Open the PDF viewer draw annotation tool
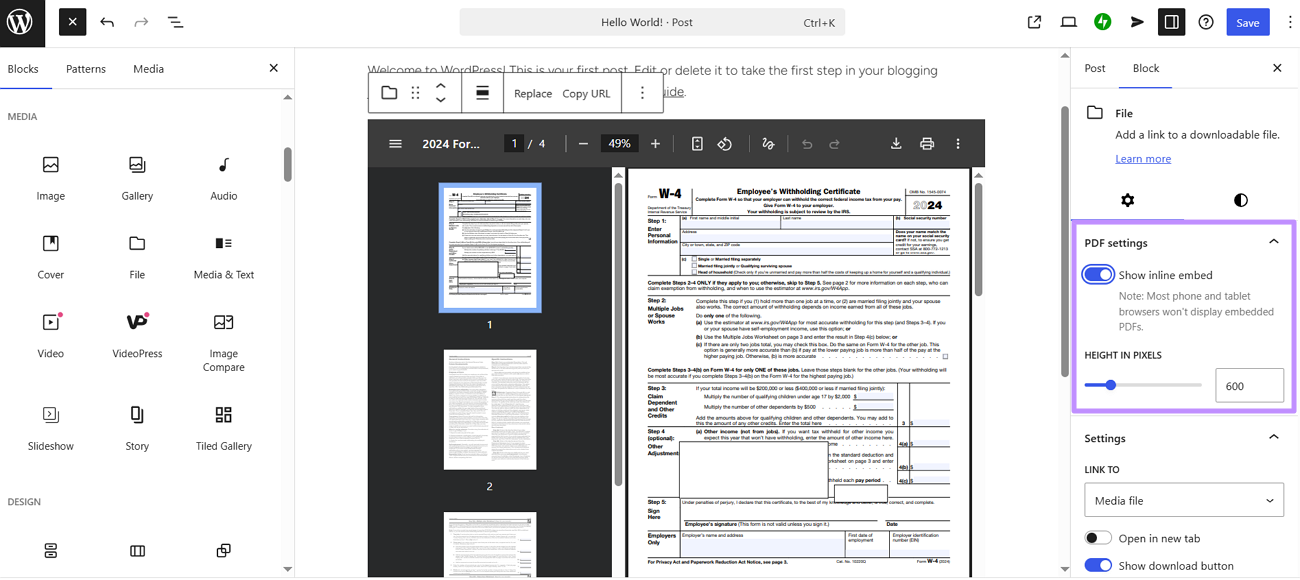 (x=768, y=143)
